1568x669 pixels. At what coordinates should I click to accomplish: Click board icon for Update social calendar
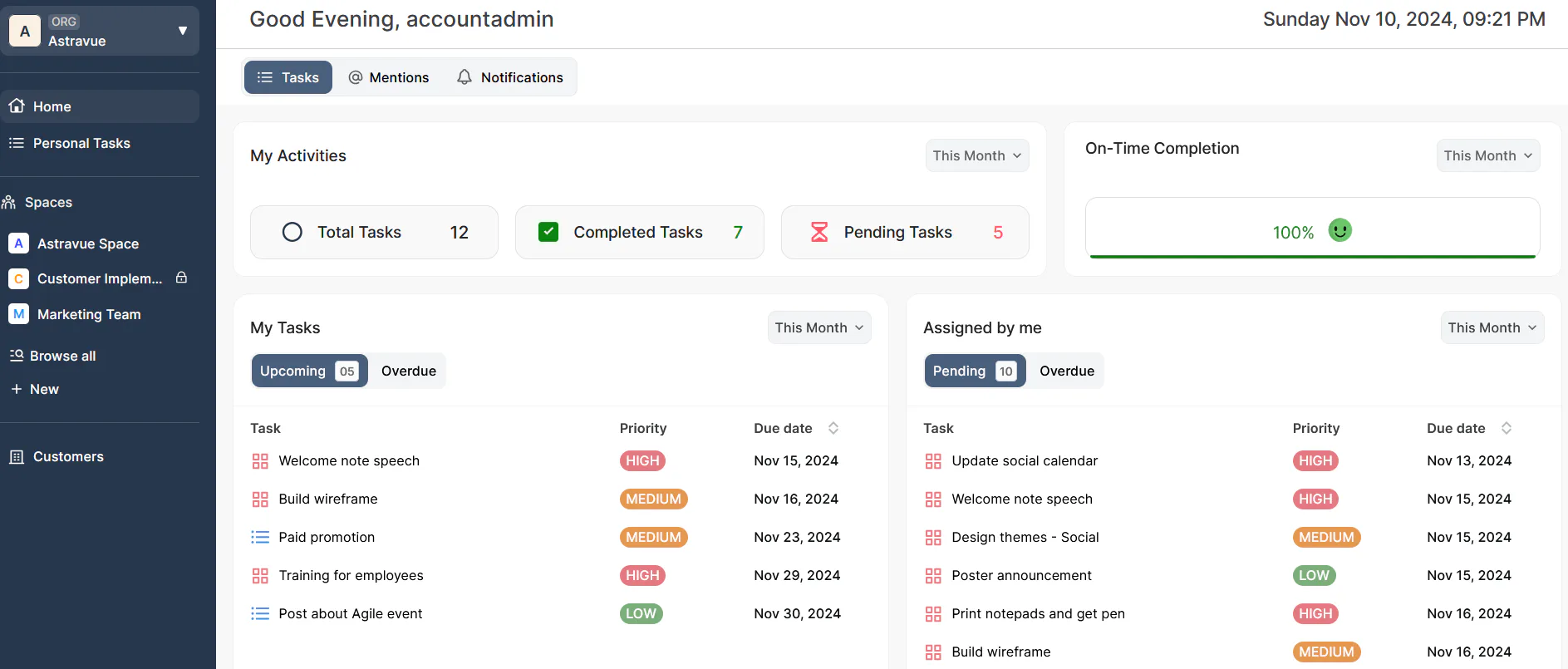point(933,461)
